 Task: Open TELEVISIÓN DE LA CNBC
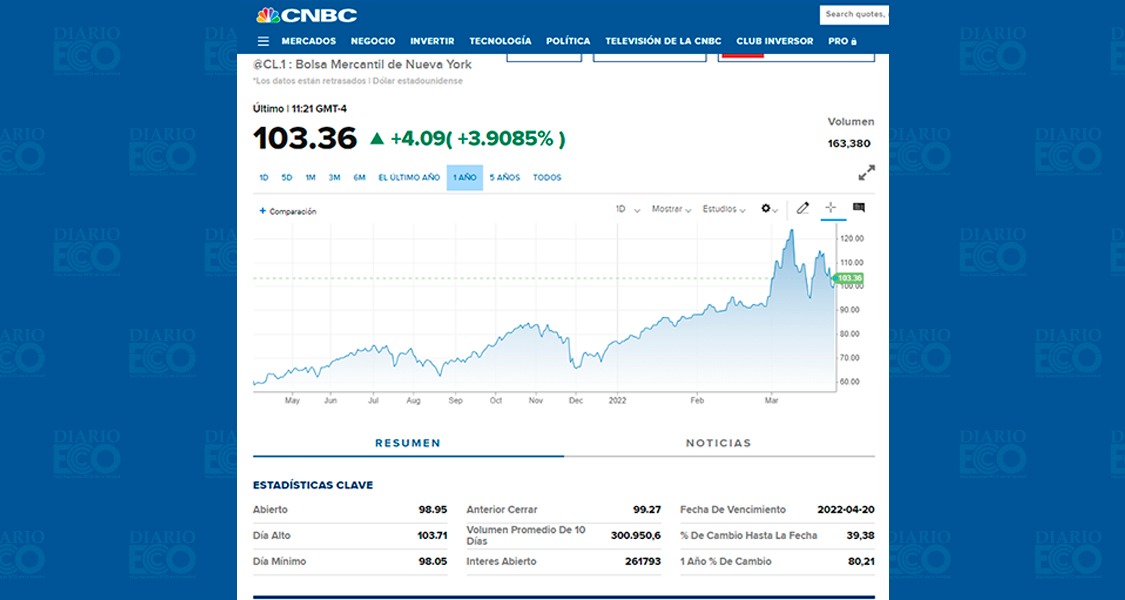click(x=664, y=42)
